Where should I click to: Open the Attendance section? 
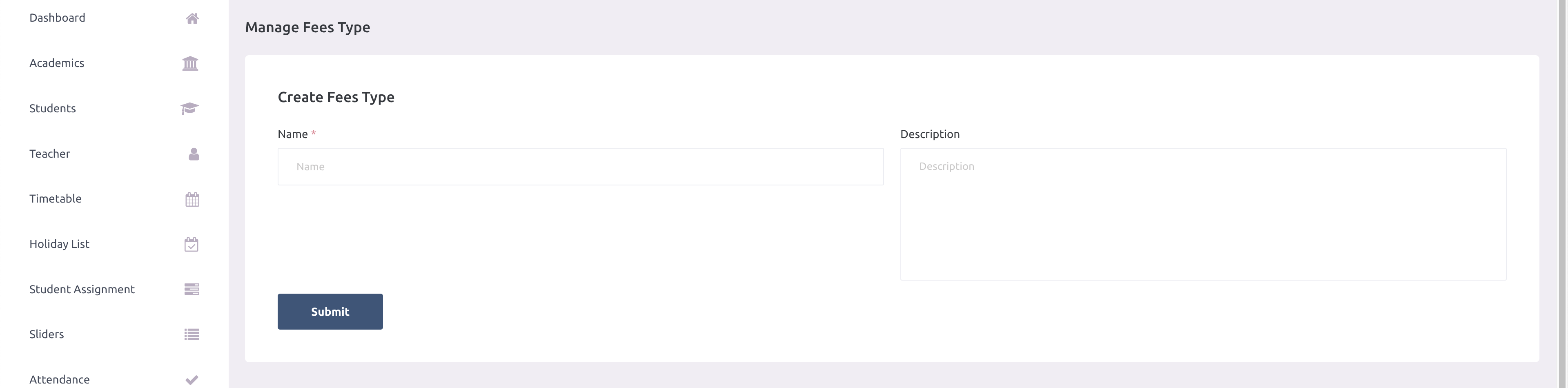[x=59, y=378]
